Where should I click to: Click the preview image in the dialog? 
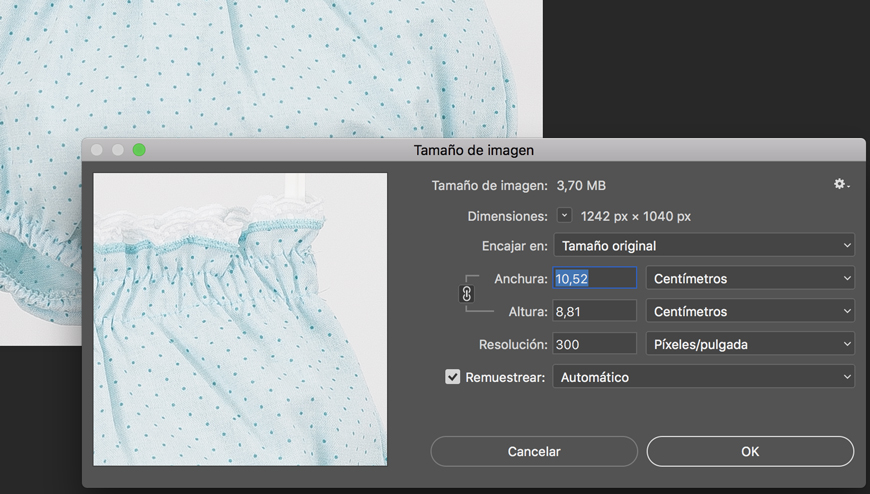[240, 319]
